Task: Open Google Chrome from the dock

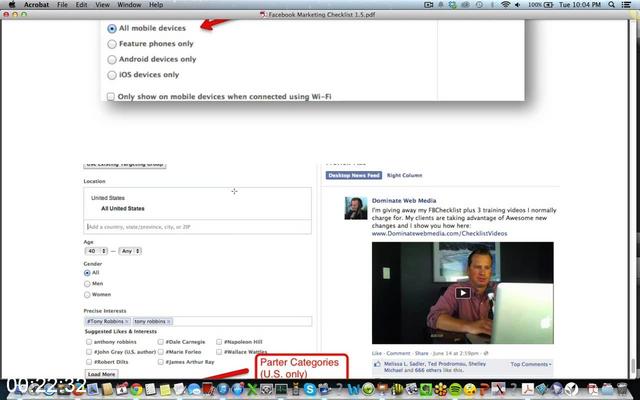Action: pos(136,389)
